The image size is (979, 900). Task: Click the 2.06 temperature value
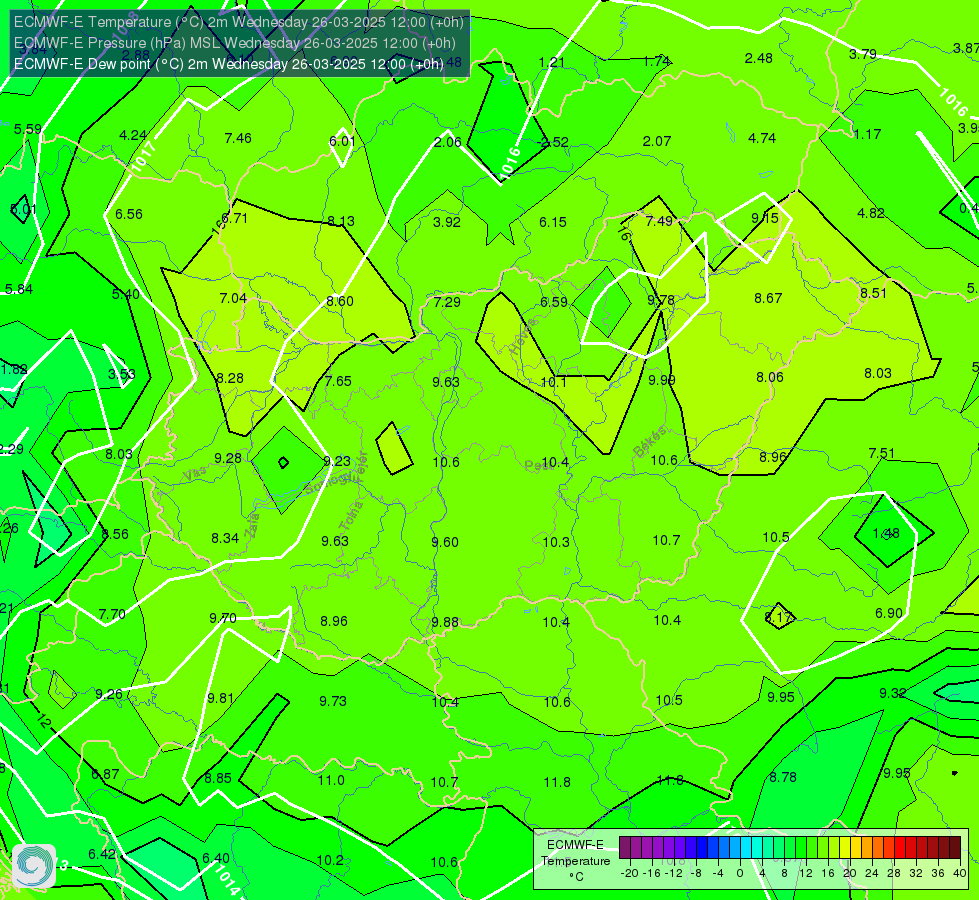(447, 142)
